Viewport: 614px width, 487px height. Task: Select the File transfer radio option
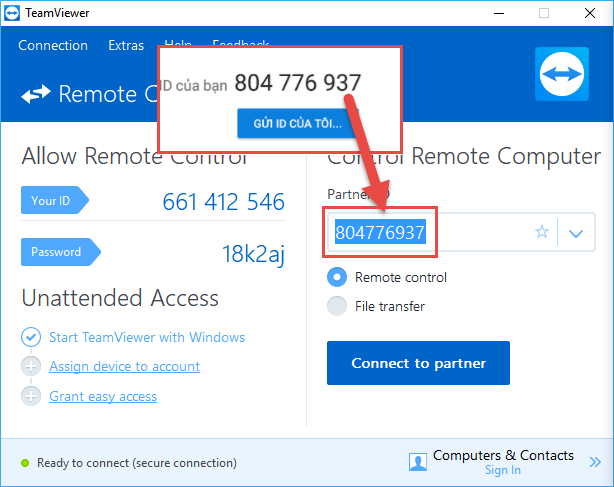[337, 306]
